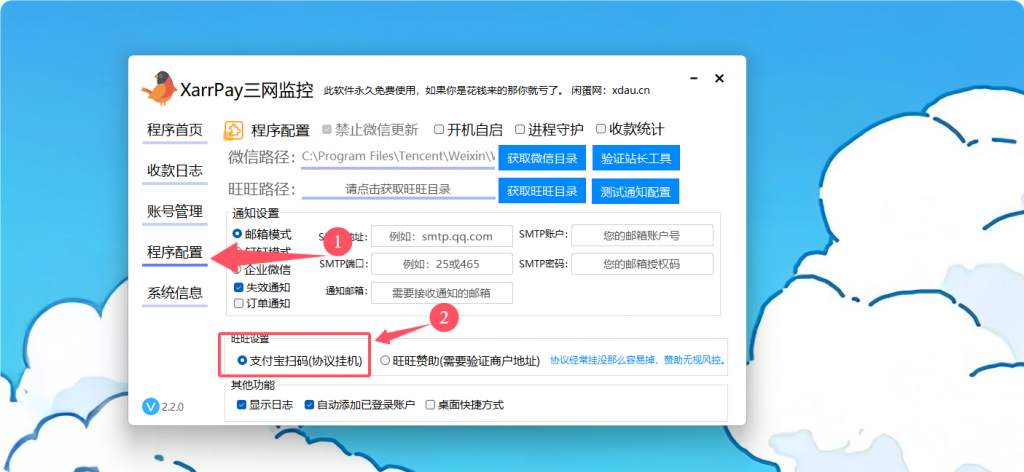This screenshot has height=472, width=1024.
Task: Click the 获取微信目录 button
Action: pyautogui.click(x=542, y=158)
